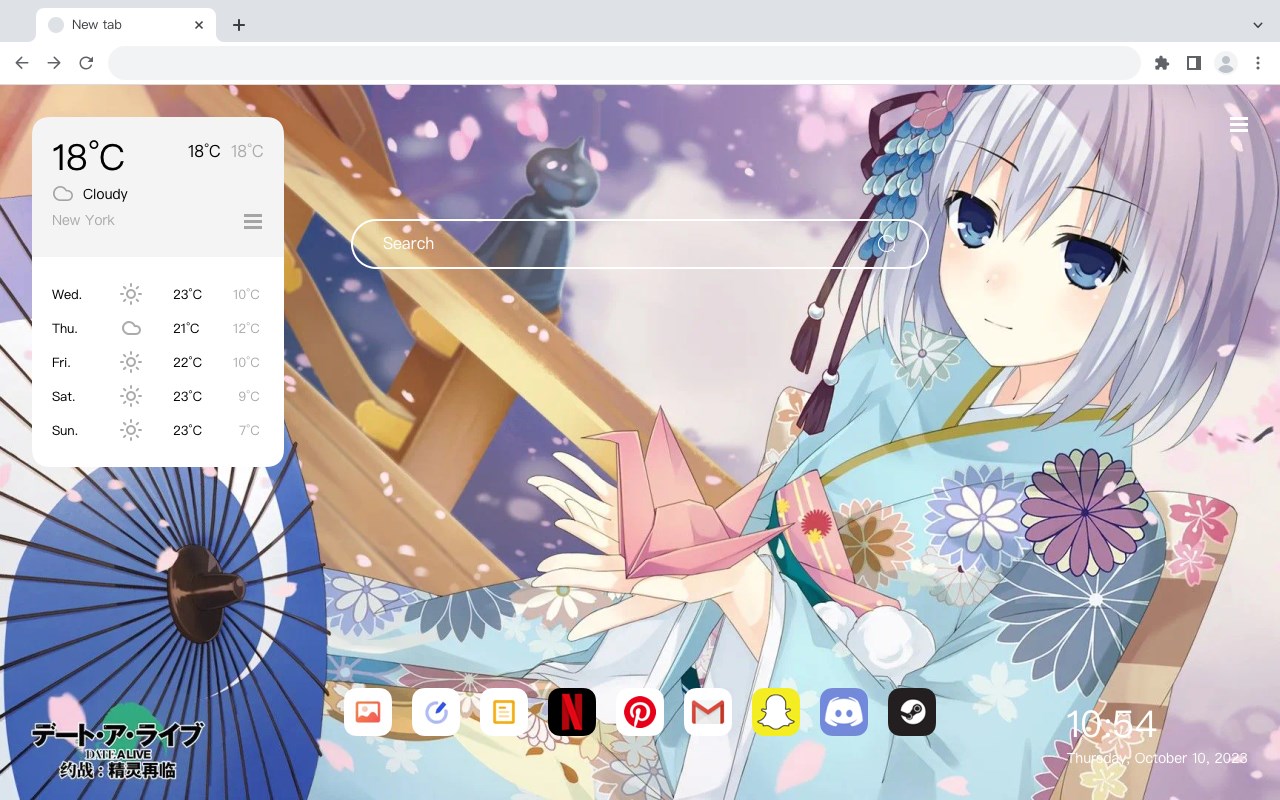Open the wallpaper gallery image shortcut
The image size is (1280, 800).
pos(368,712)
